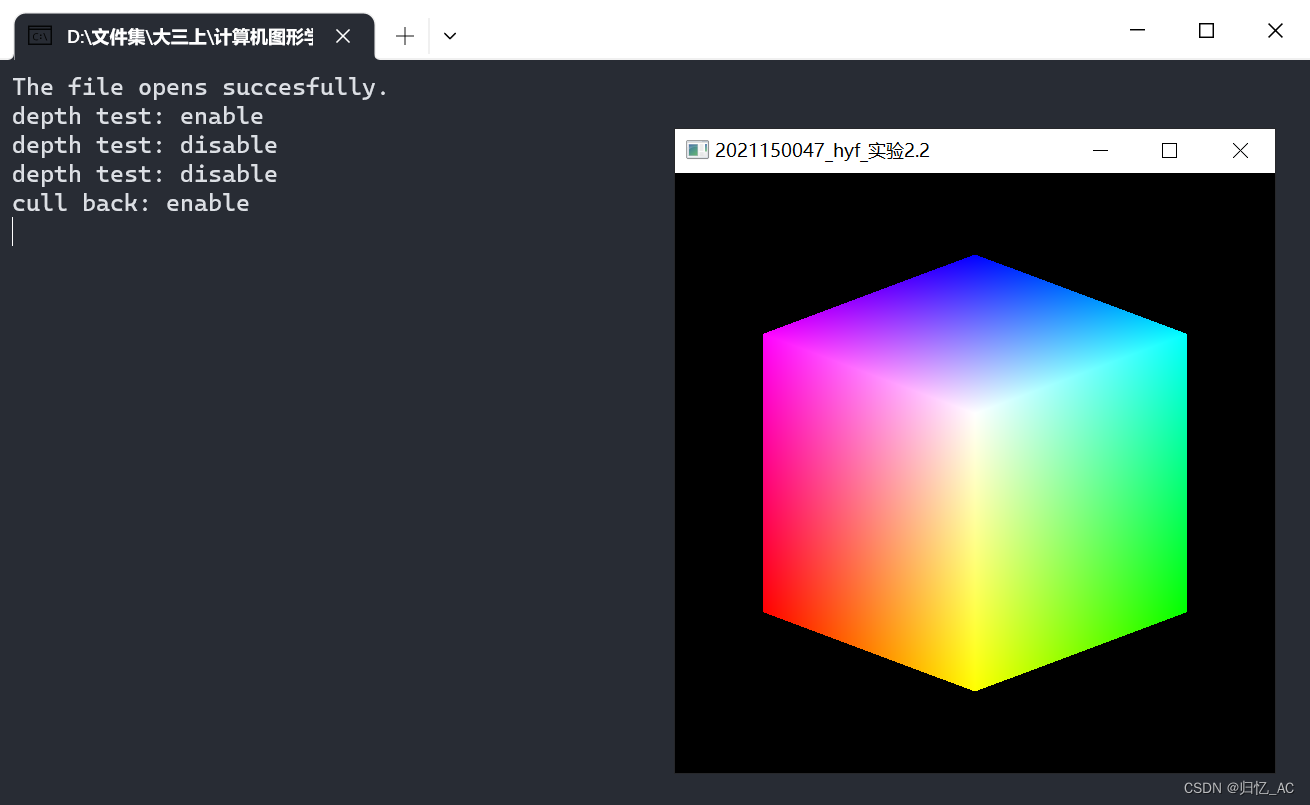Click the "The file opens succesfully." line

click(x=200, y=87)
